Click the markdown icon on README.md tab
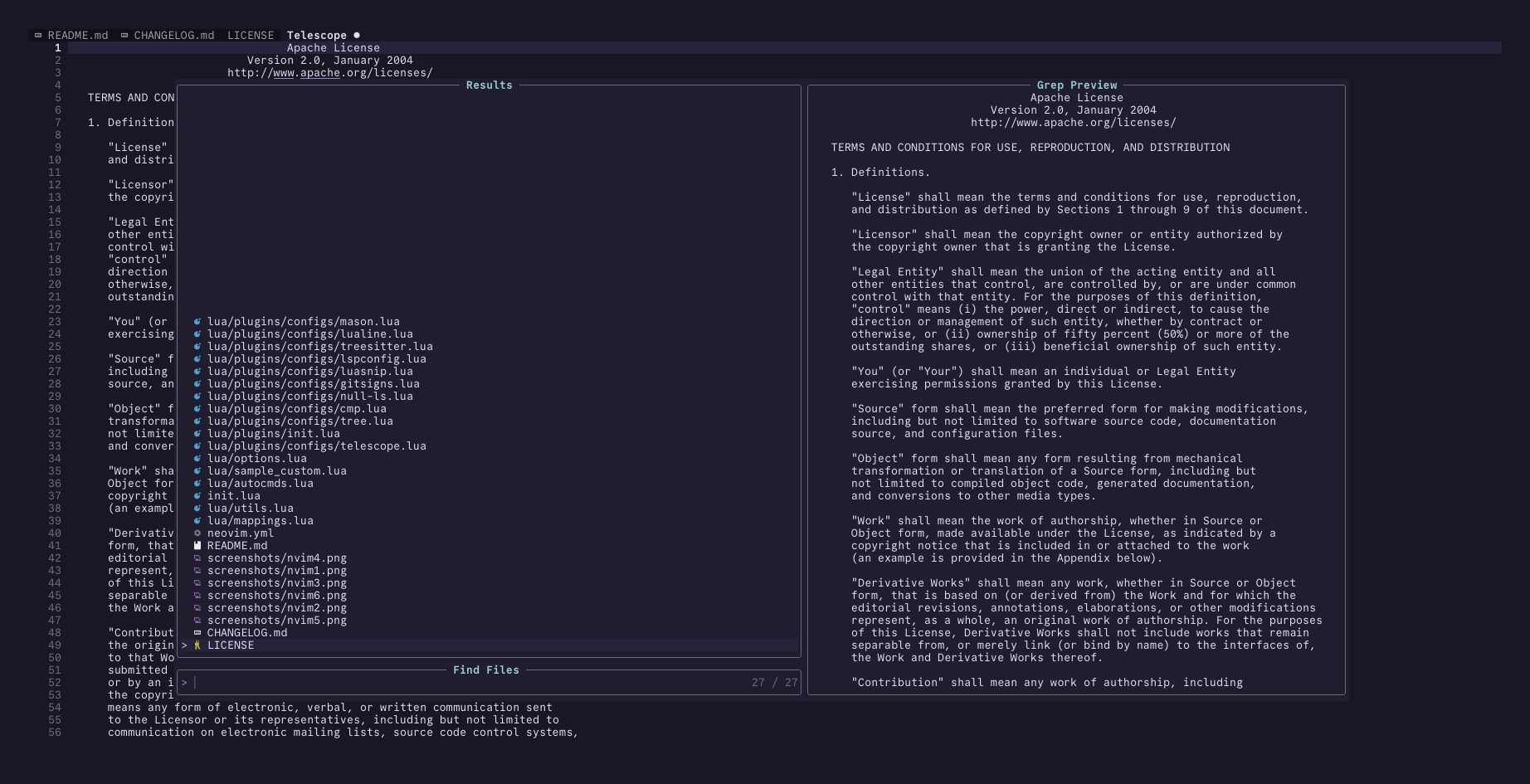1530x784 pixels. 38,36
